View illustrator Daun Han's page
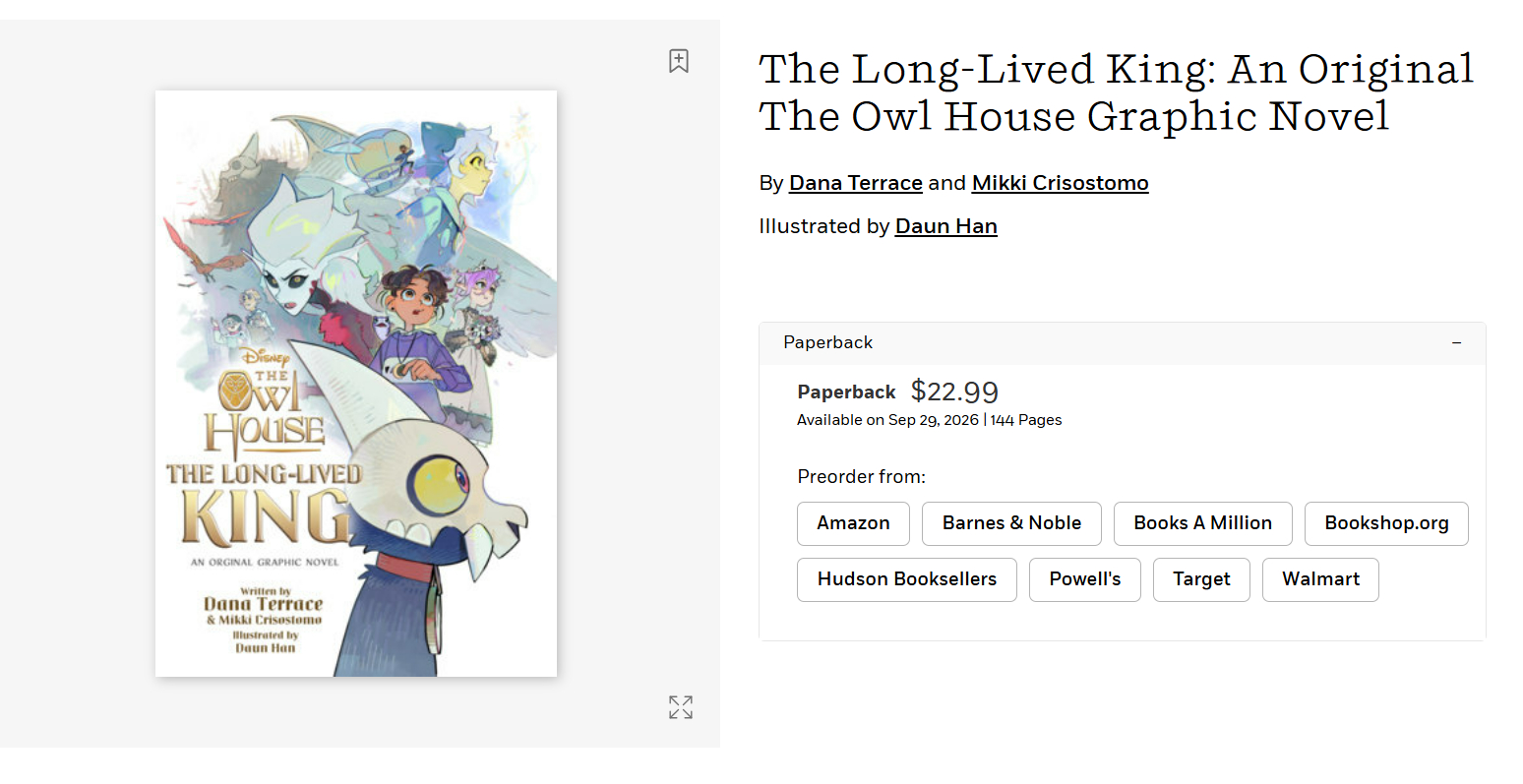This screenshot has height=784, width=1523. [945, 226]
